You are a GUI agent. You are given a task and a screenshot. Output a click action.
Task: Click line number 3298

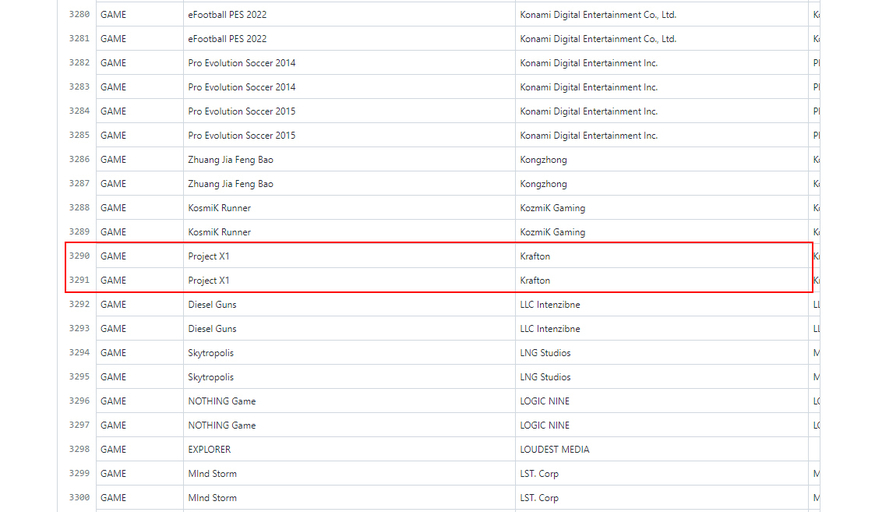point(79,448)
